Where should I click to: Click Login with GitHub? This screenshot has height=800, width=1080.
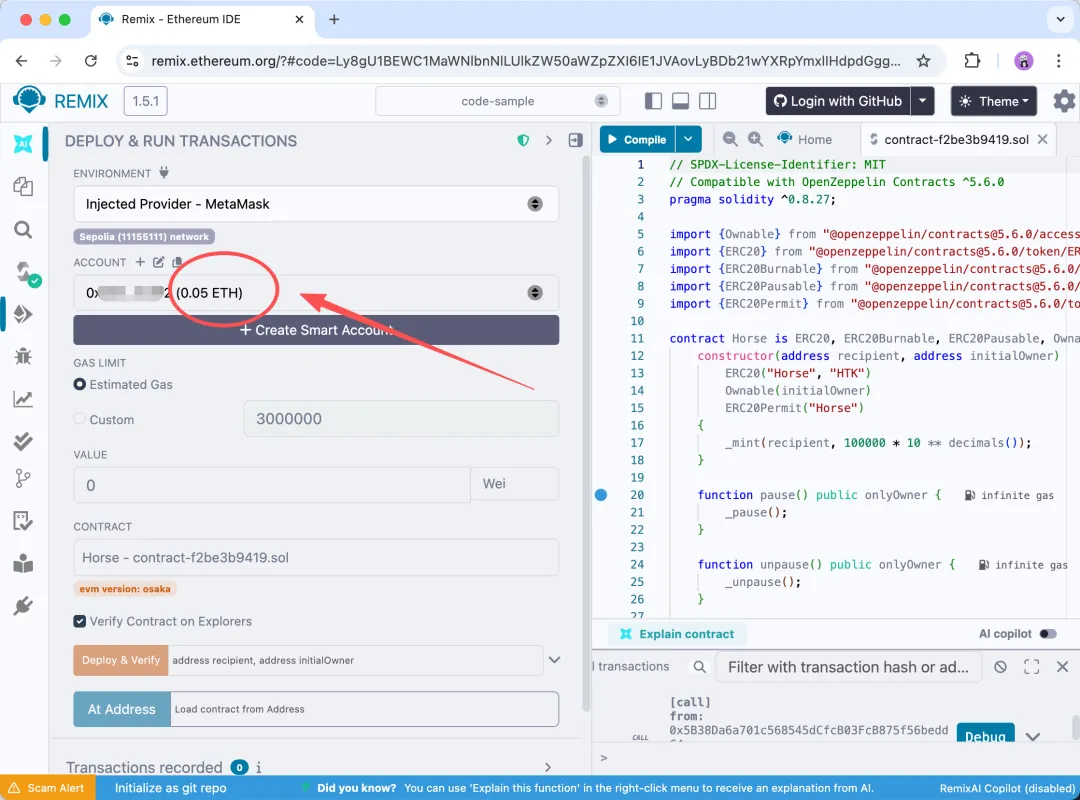(x=838, y=101)
